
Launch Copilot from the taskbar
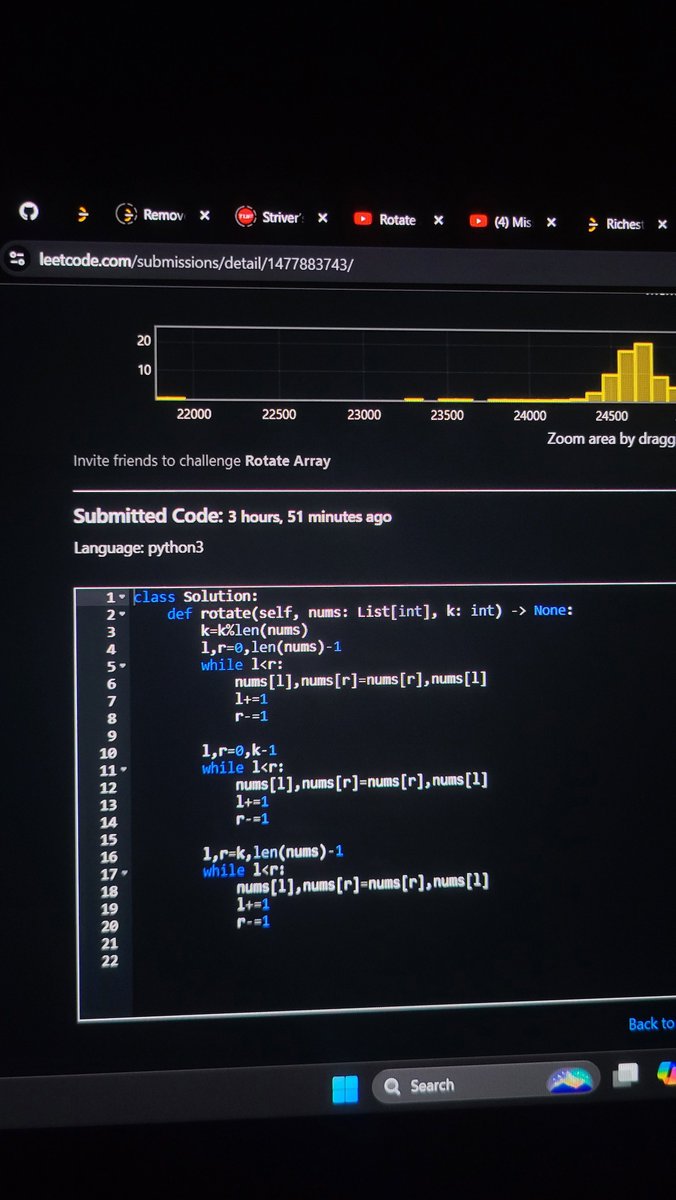tap(667, 1071)
